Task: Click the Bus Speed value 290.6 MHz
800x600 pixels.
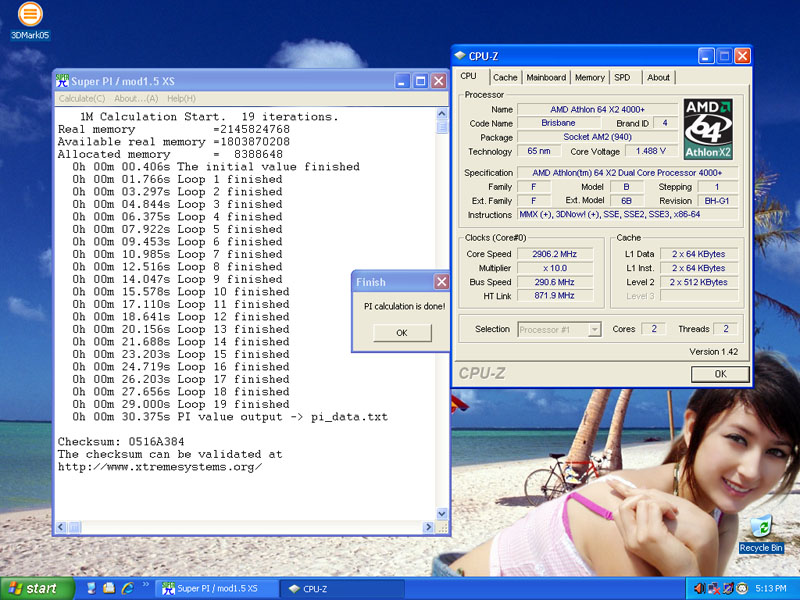Action: (555, 282)
